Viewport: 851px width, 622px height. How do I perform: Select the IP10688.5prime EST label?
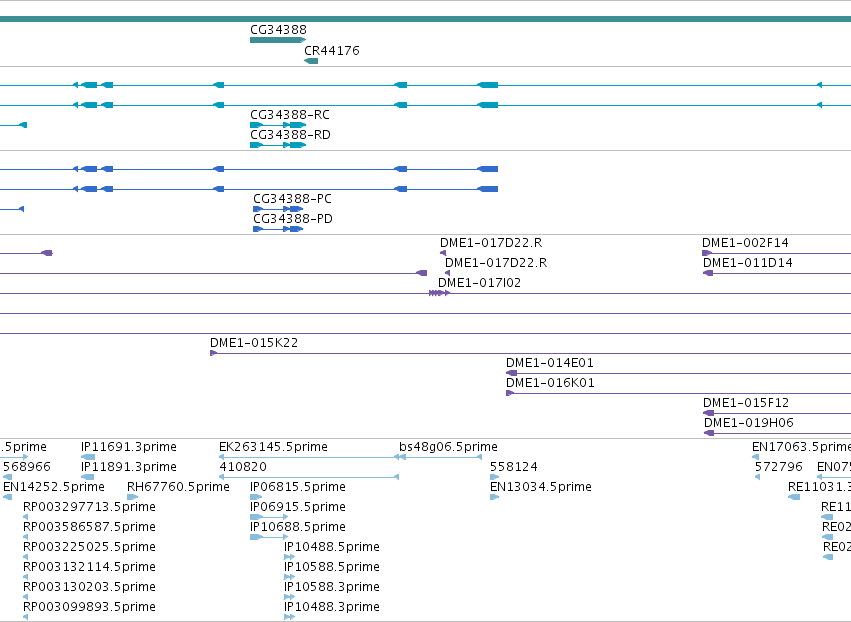coord(297,527)
